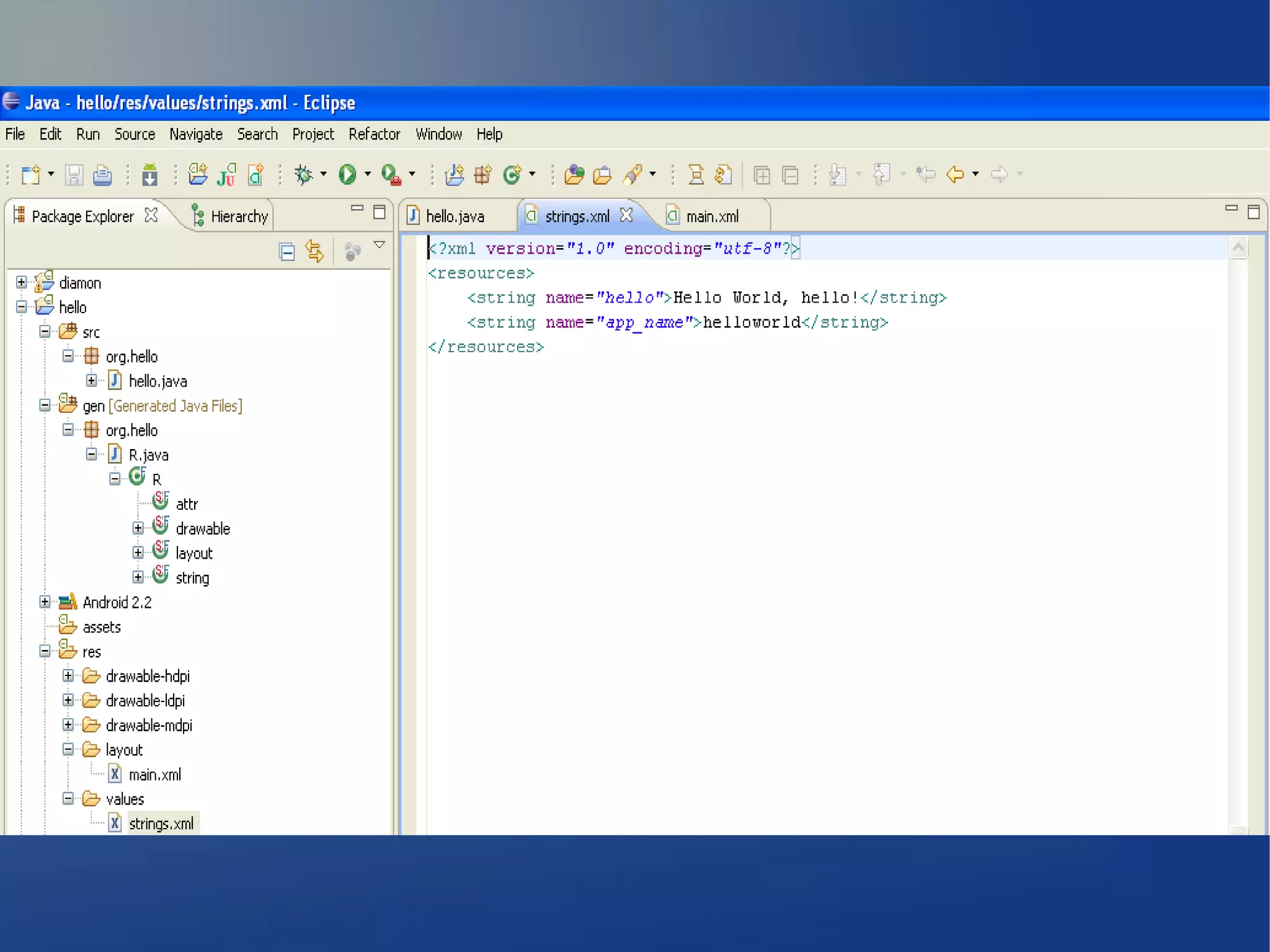Close the strings.xml editor tab

point(626,215)
